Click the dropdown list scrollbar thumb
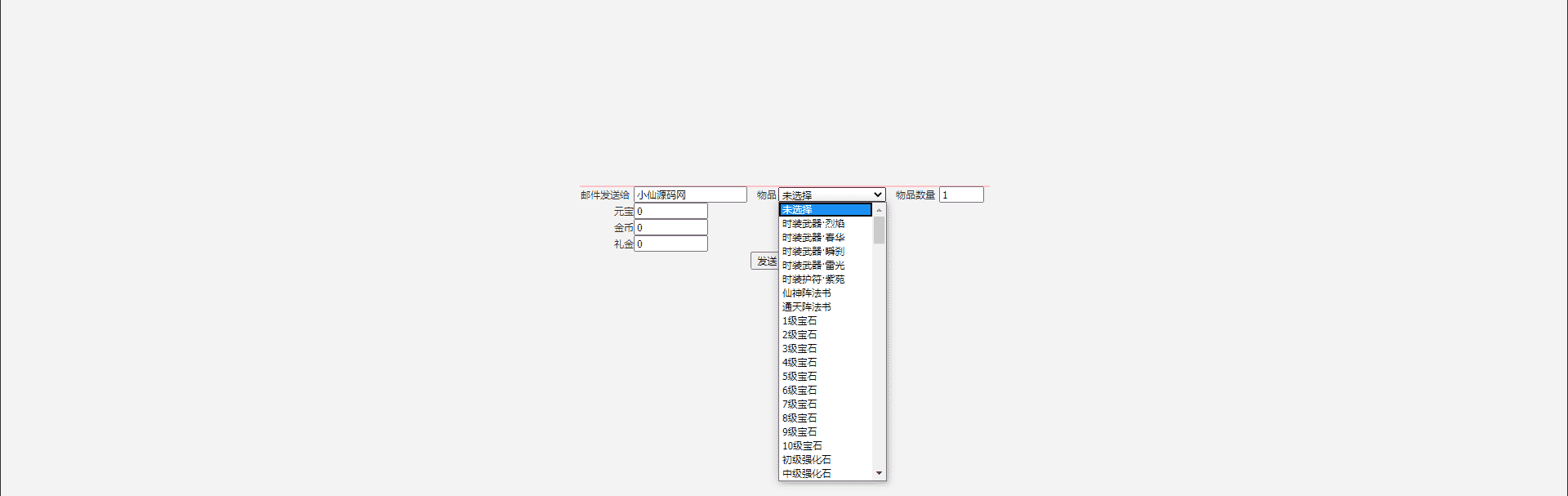1568x496 pixels. coord(879,230)
